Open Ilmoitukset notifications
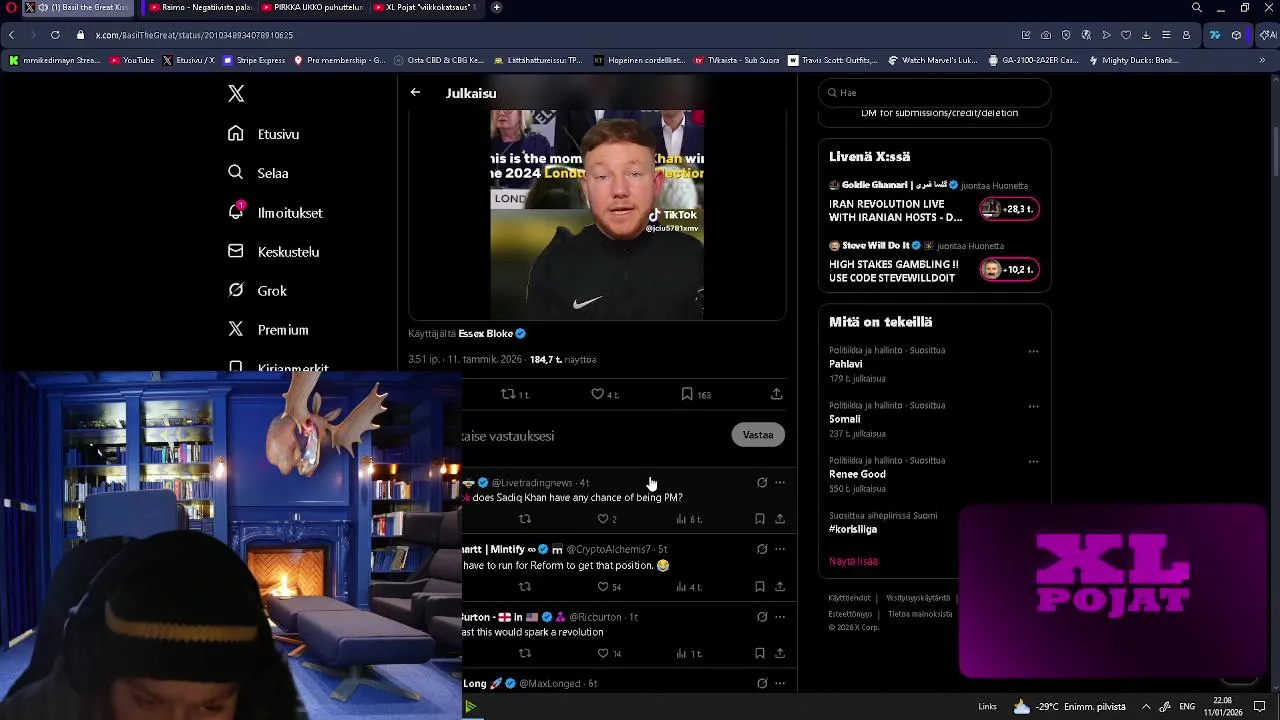Image resolution: width=1280 pixels, height=720 pixels. [275, 212]
